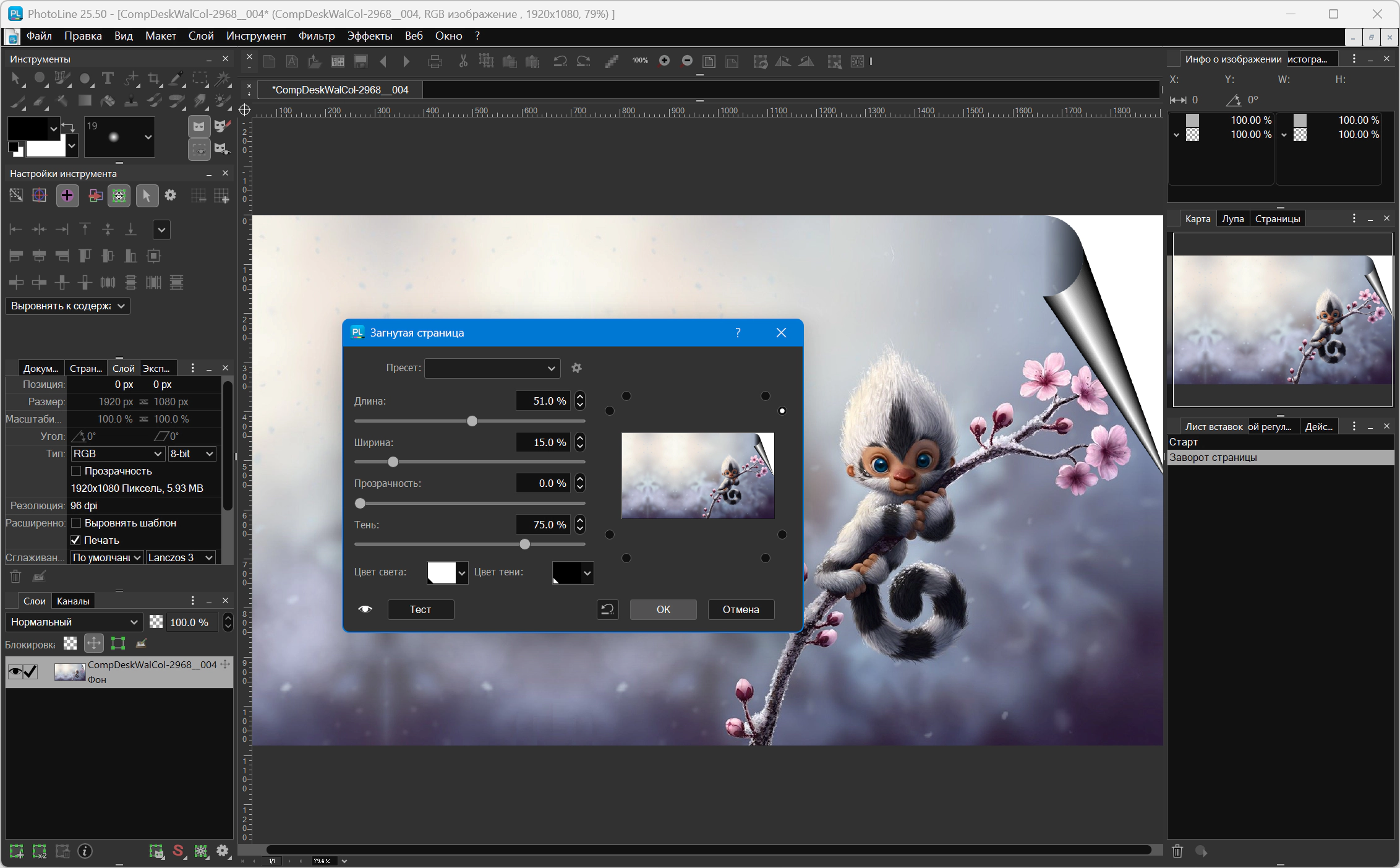Select the Text tool in Instruments panel
Screen dimensions: 1400x868
click(108, 79)
